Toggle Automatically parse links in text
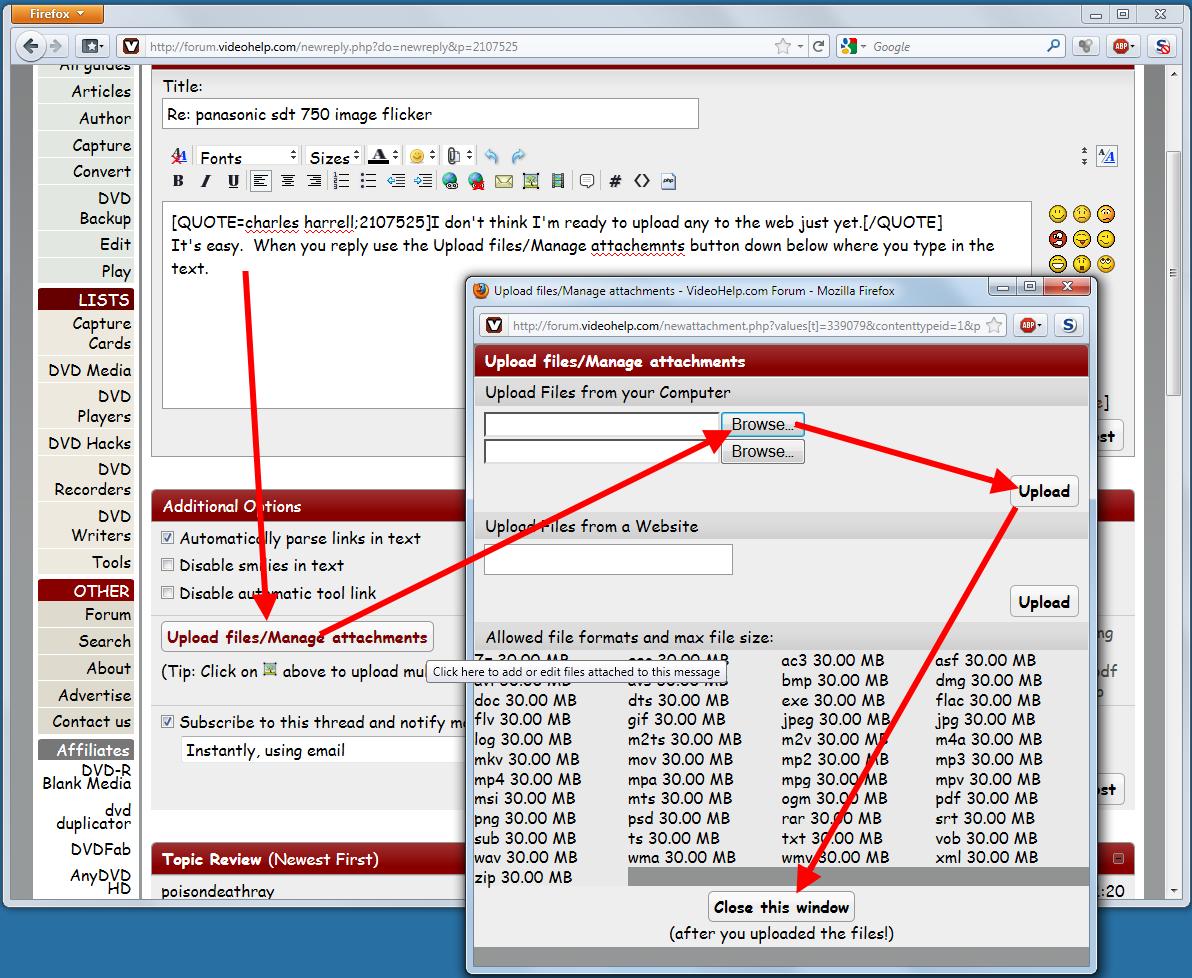 pos(168,538)
